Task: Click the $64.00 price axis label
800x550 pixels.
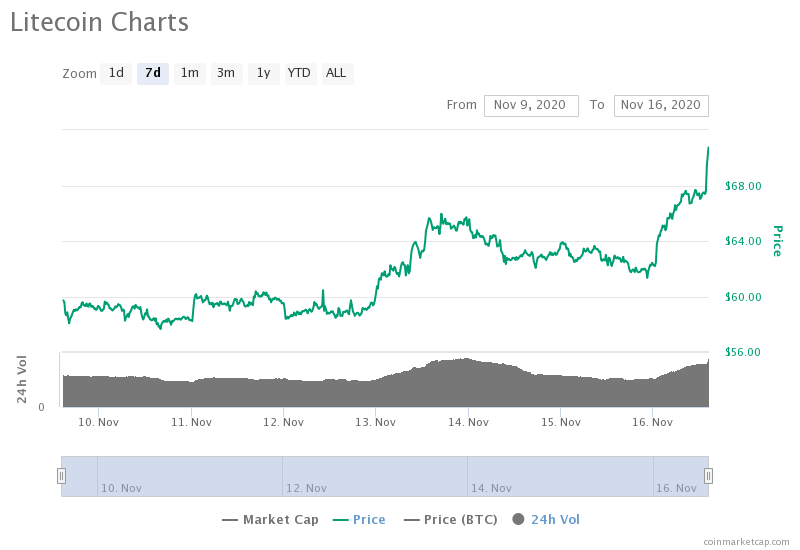Action: [743, 241]
